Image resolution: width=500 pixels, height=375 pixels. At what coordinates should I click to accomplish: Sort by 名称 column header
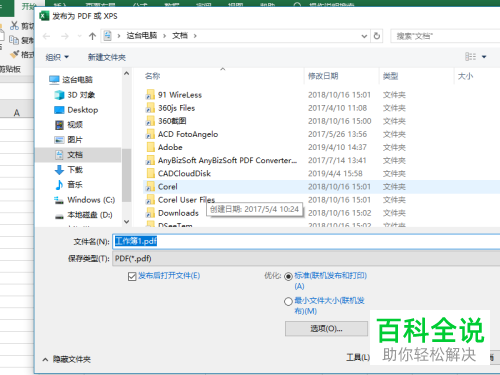click(x=152, y=76)
